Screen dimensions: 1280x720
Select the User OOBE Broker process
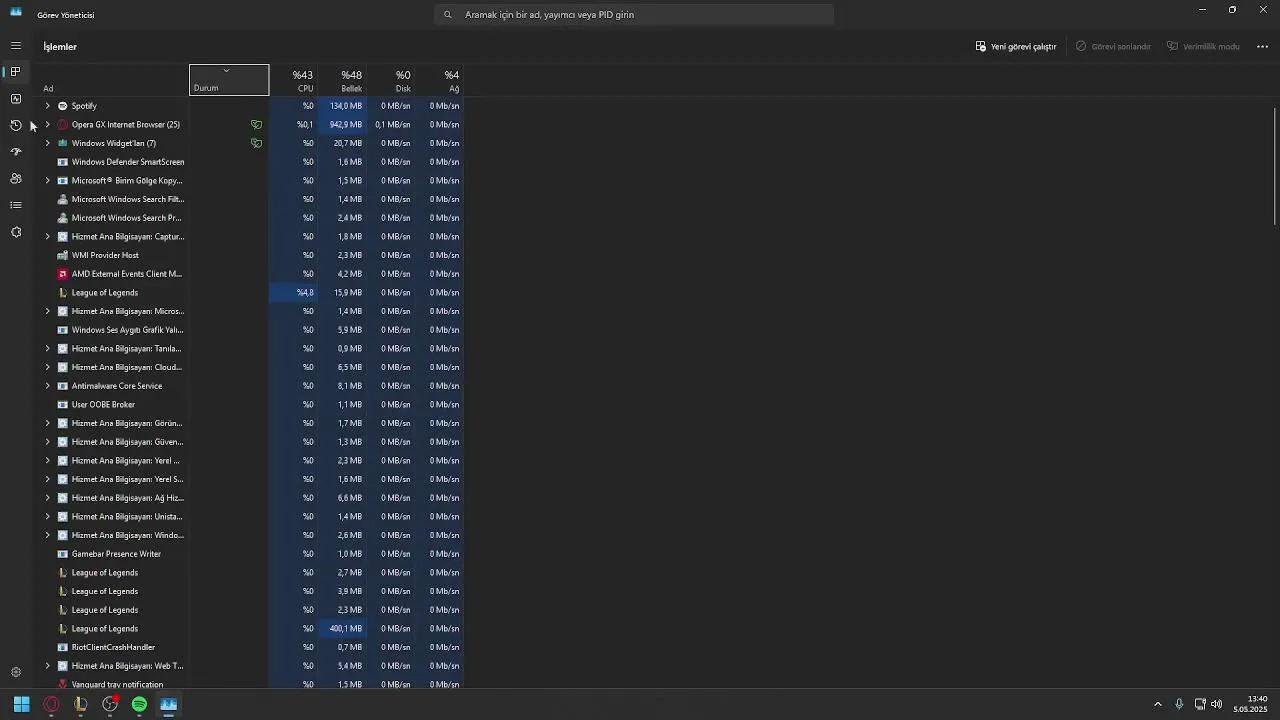coord(250,405)
